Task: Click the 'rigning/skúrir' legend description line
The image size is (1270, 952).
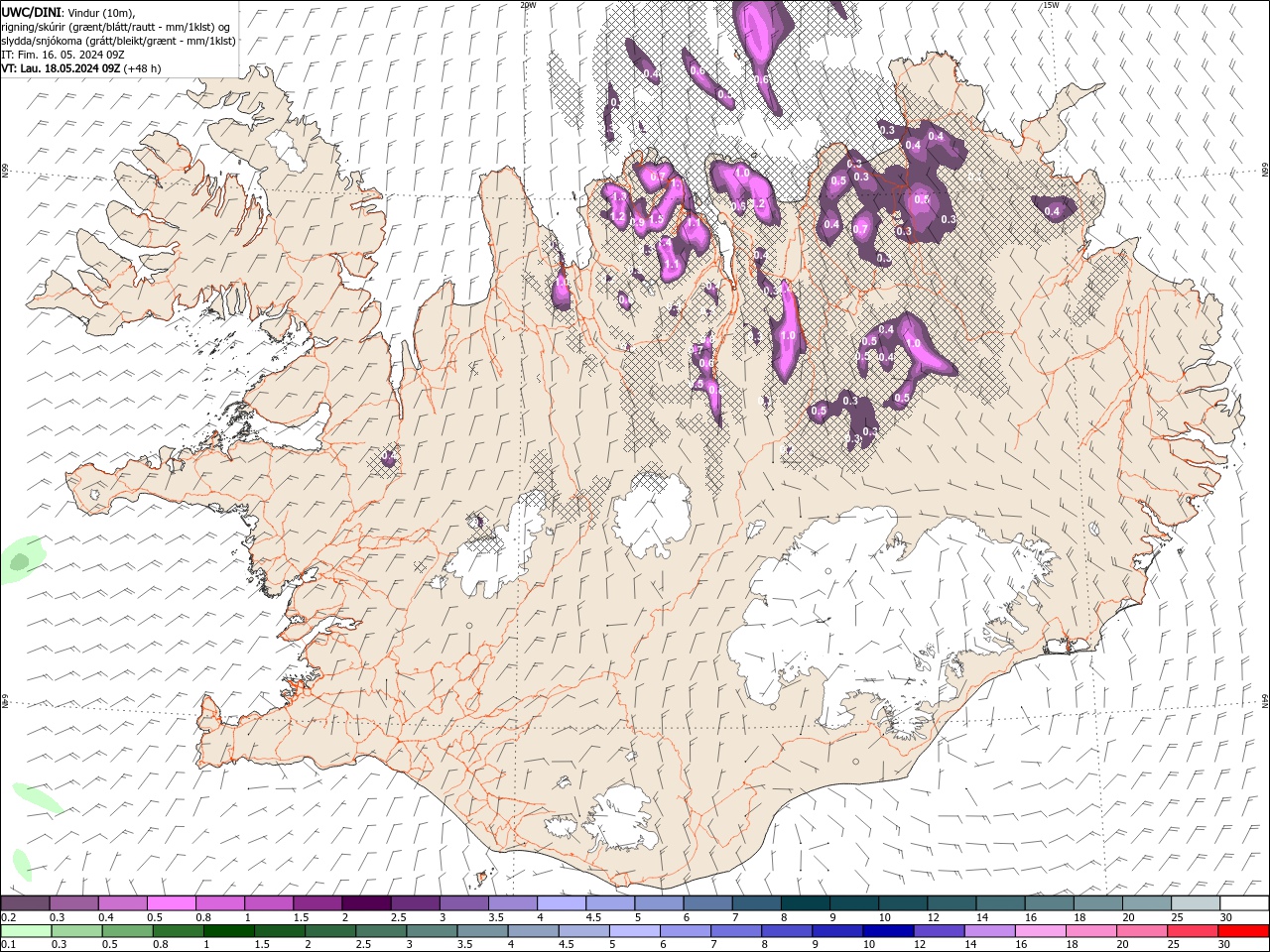Action: [117, 27]
